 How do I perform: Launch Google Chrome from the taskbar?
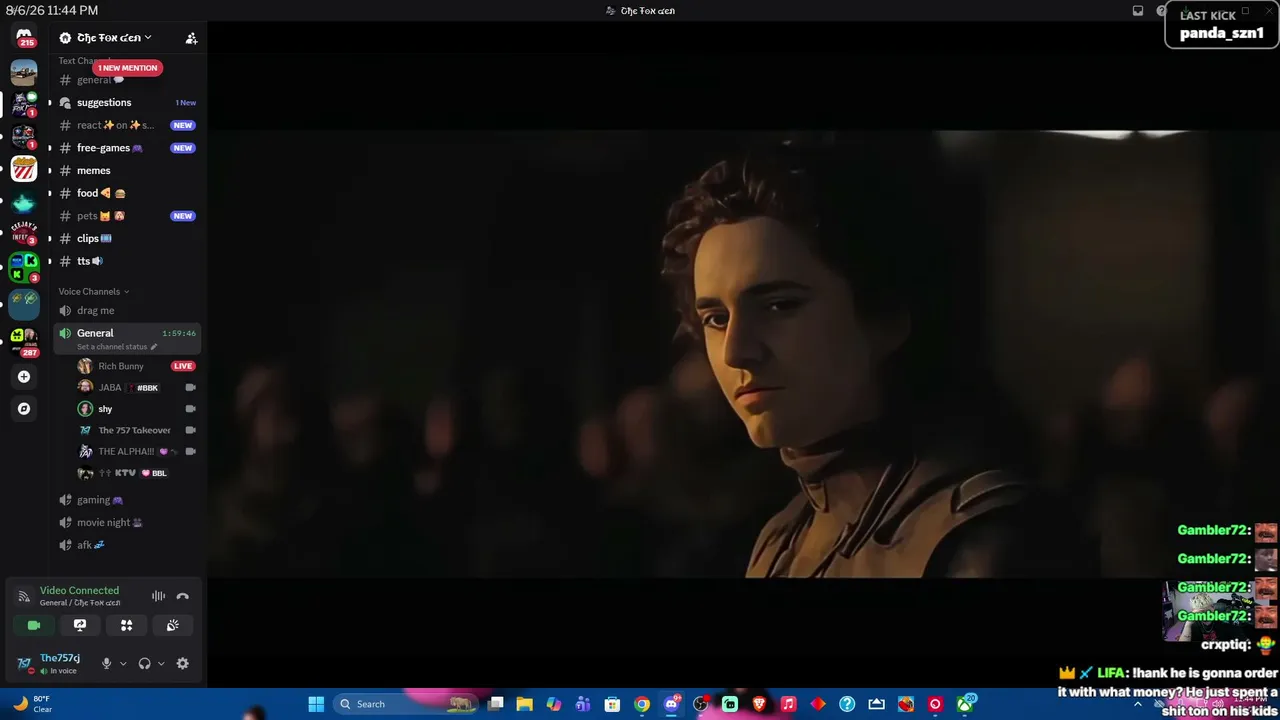pos(642,704)
